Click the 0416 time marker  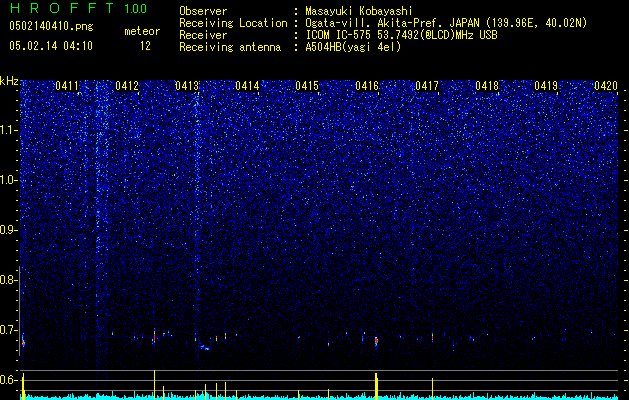pos(367,86)
